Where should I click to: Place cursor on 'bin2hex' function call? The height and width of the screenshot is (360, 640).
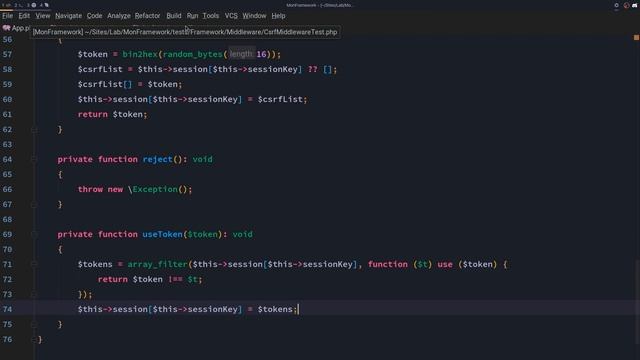coord(140,54)
